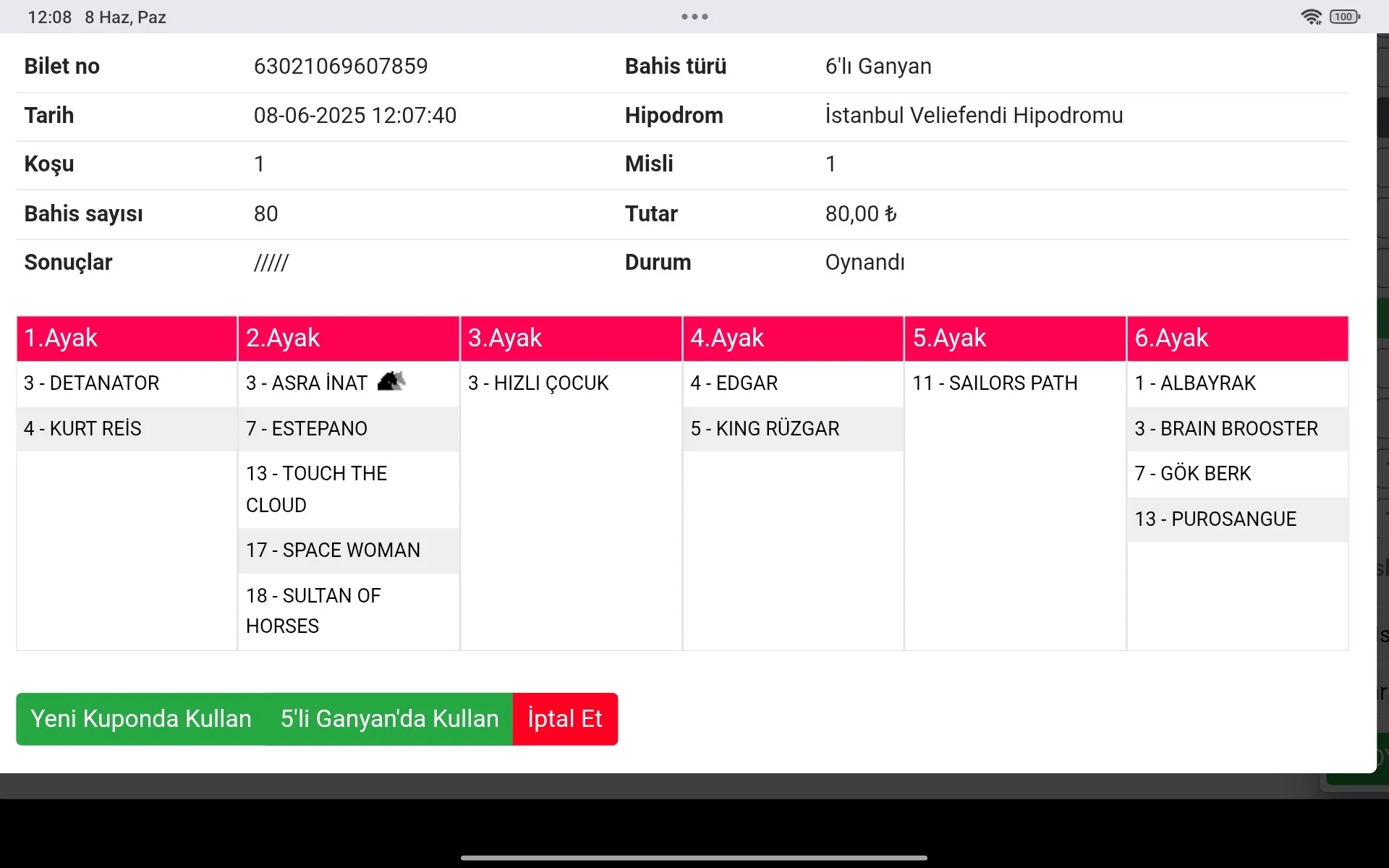The width and height of the screenshot is (1389, 868).
Task: Select the 2.Ayak column header
Action: [x=348, y=339]
